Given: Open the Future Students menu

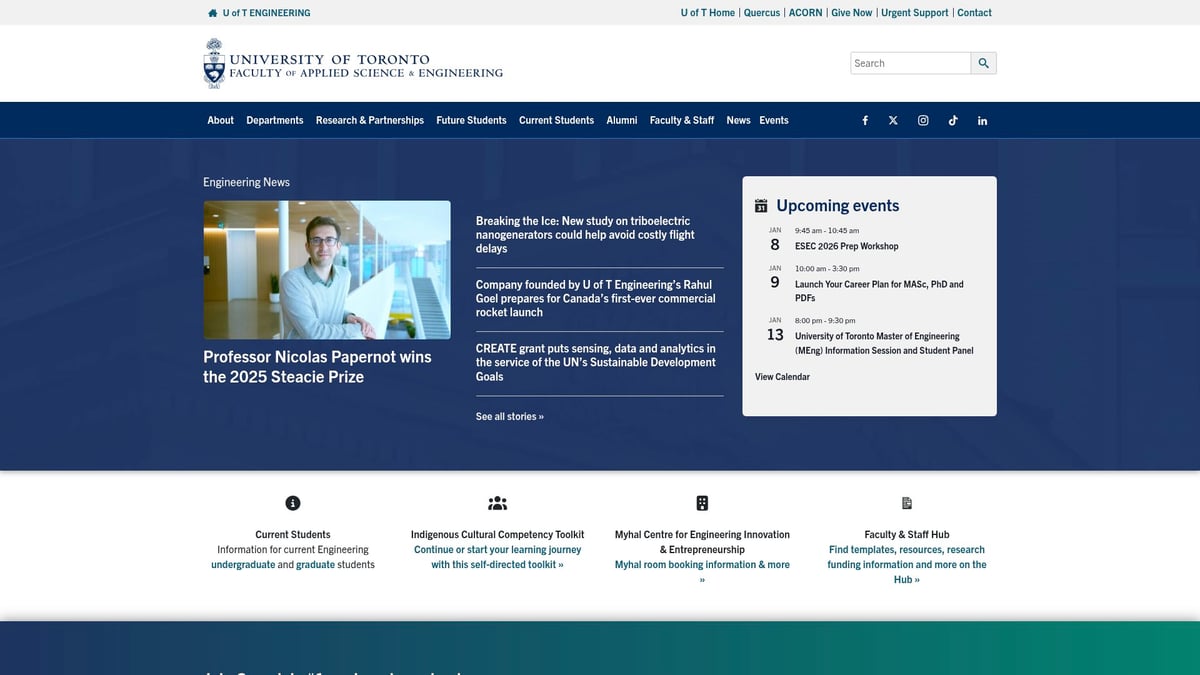Looking at the screenshot, I should [x=471, y=120].
